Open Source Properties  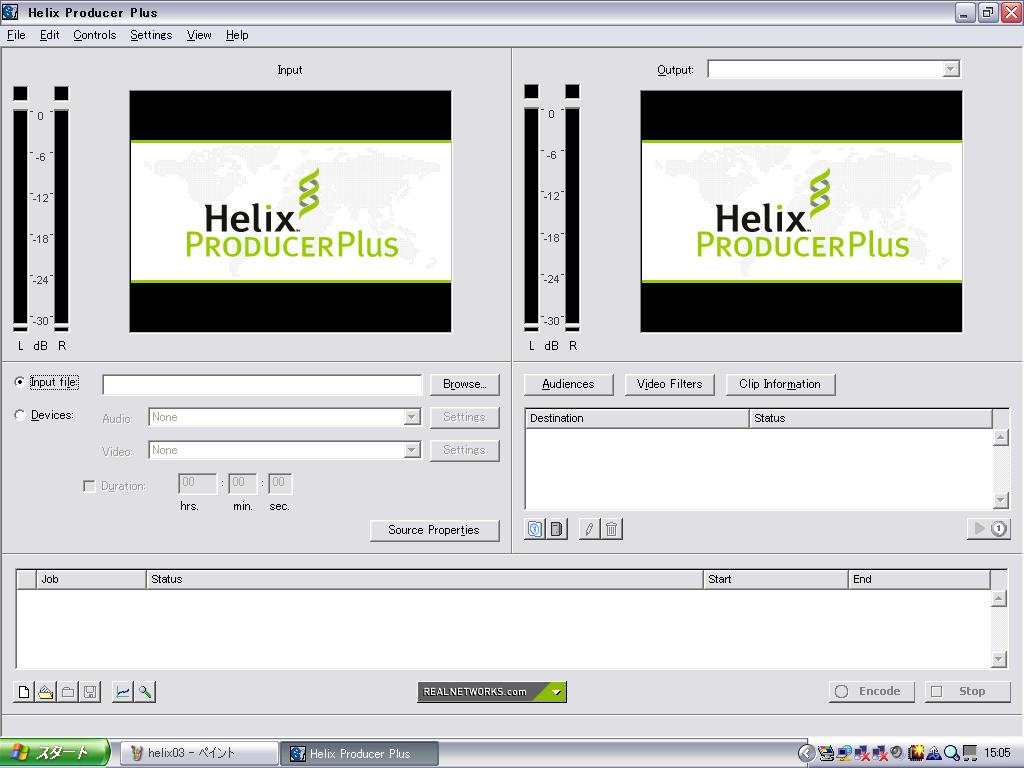[434, 530]
